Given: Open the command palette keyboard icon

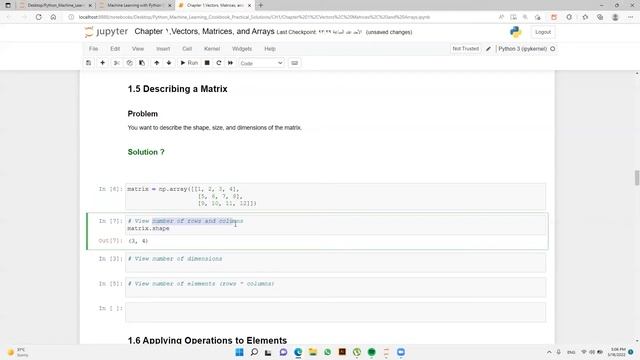Looking at the screenshot, I should tap(294, 63).
